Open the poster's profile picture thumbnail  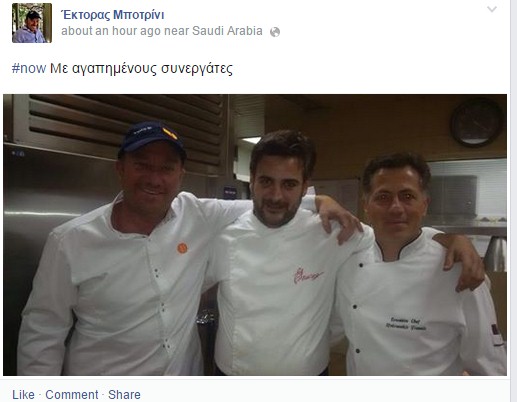32,23
